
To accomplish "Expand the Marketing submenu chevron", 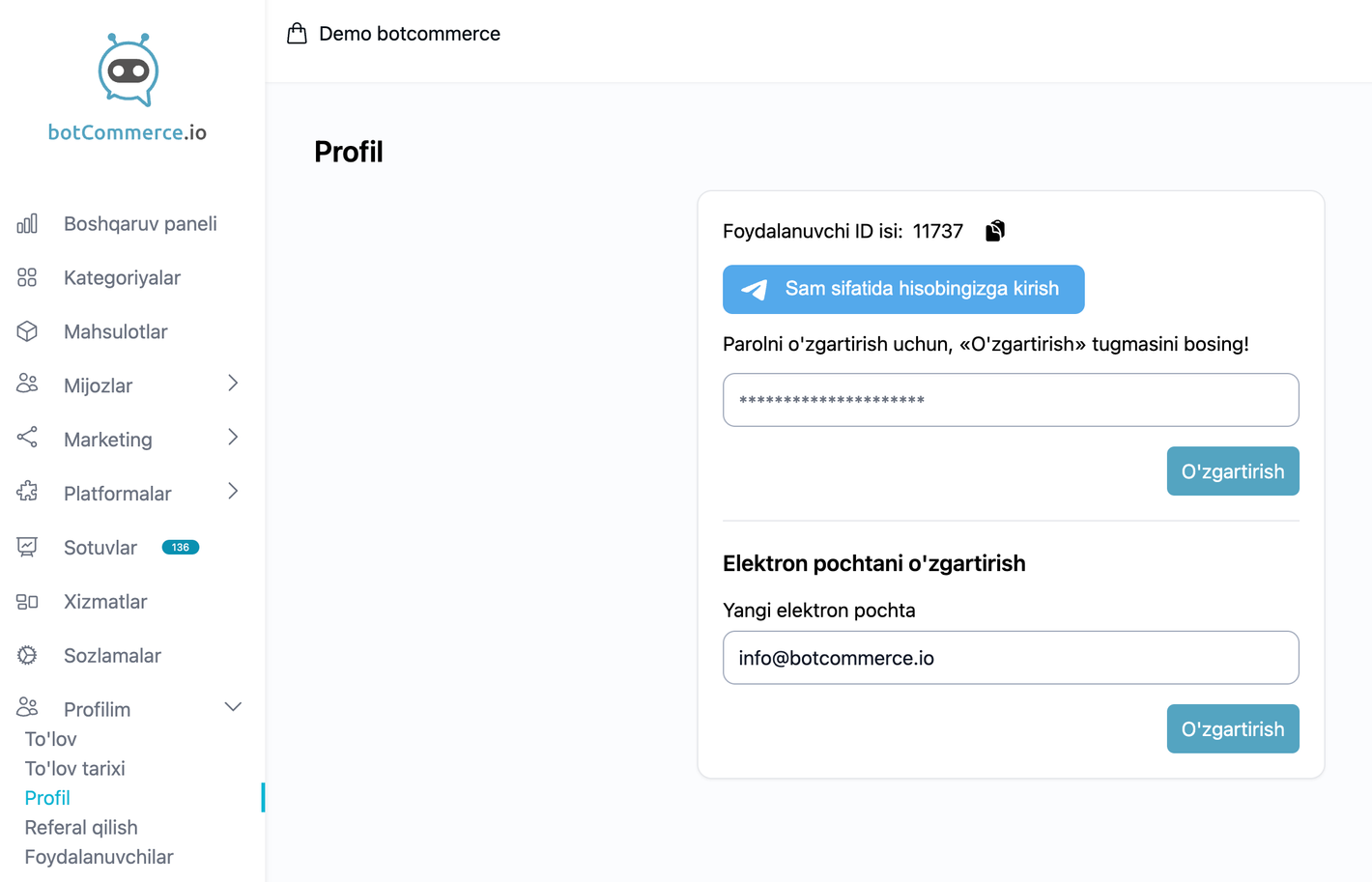I will [x=233, y=438].
